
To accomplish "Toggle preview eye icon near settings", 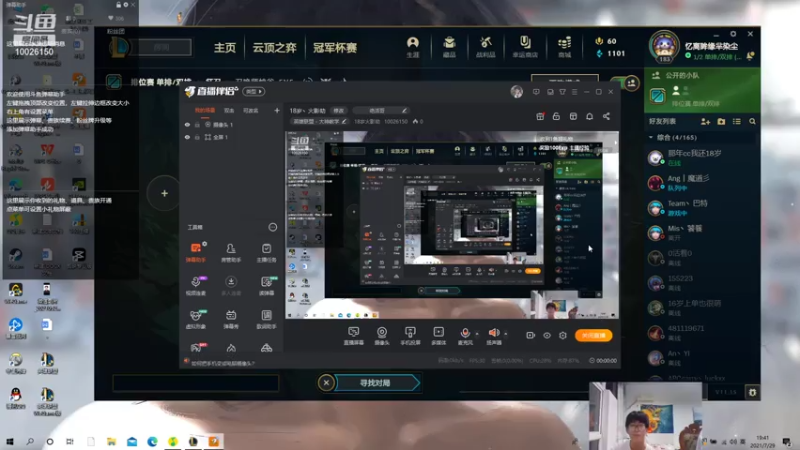I will click(546, 335).
